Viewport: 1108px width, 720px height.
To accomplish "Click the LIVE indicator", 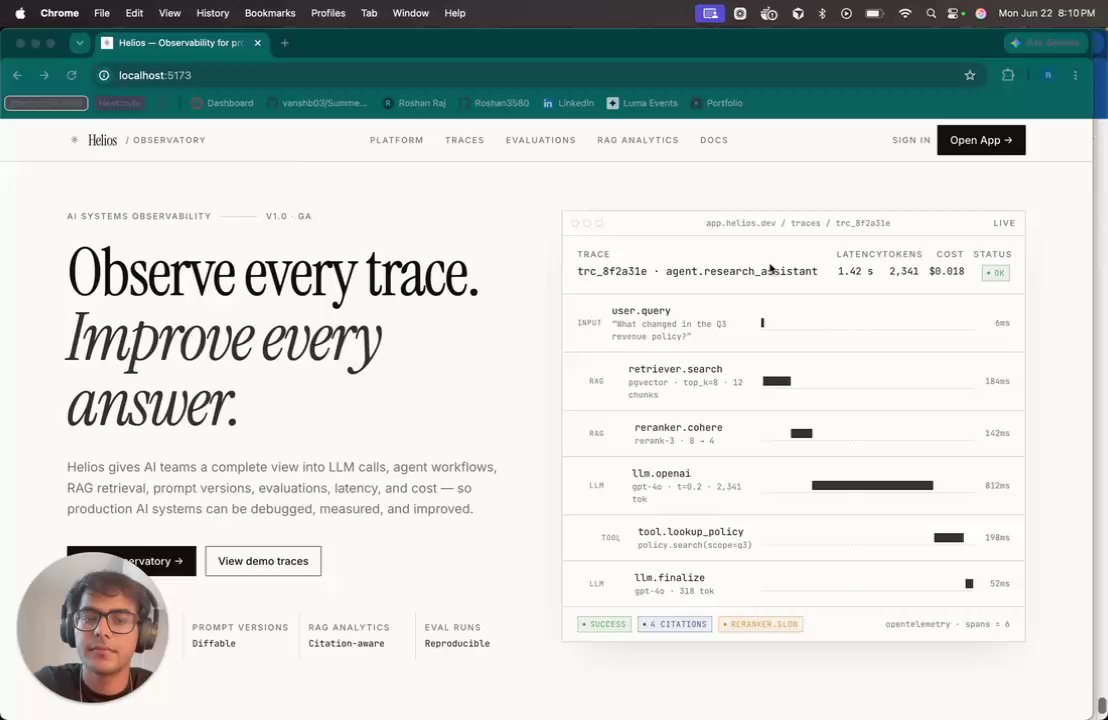I will 1003,223.
